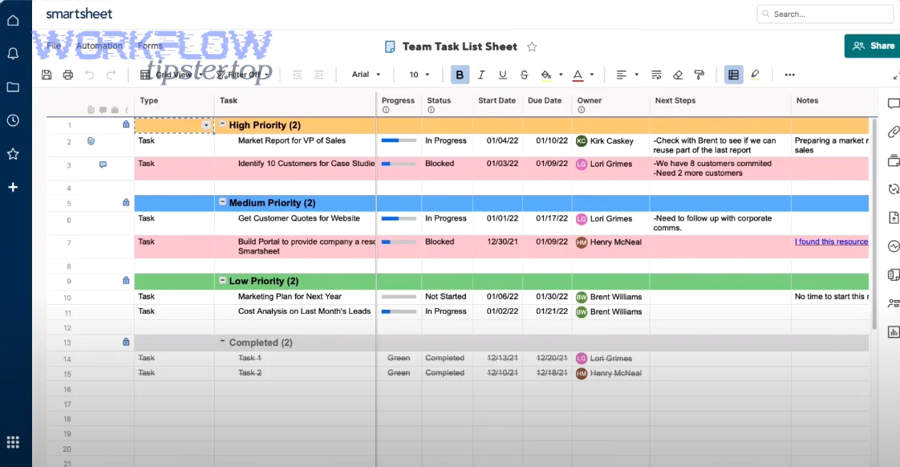Toggle Italic formatting
This screenshot has width=900, height=467.
(x=481, y=75)
